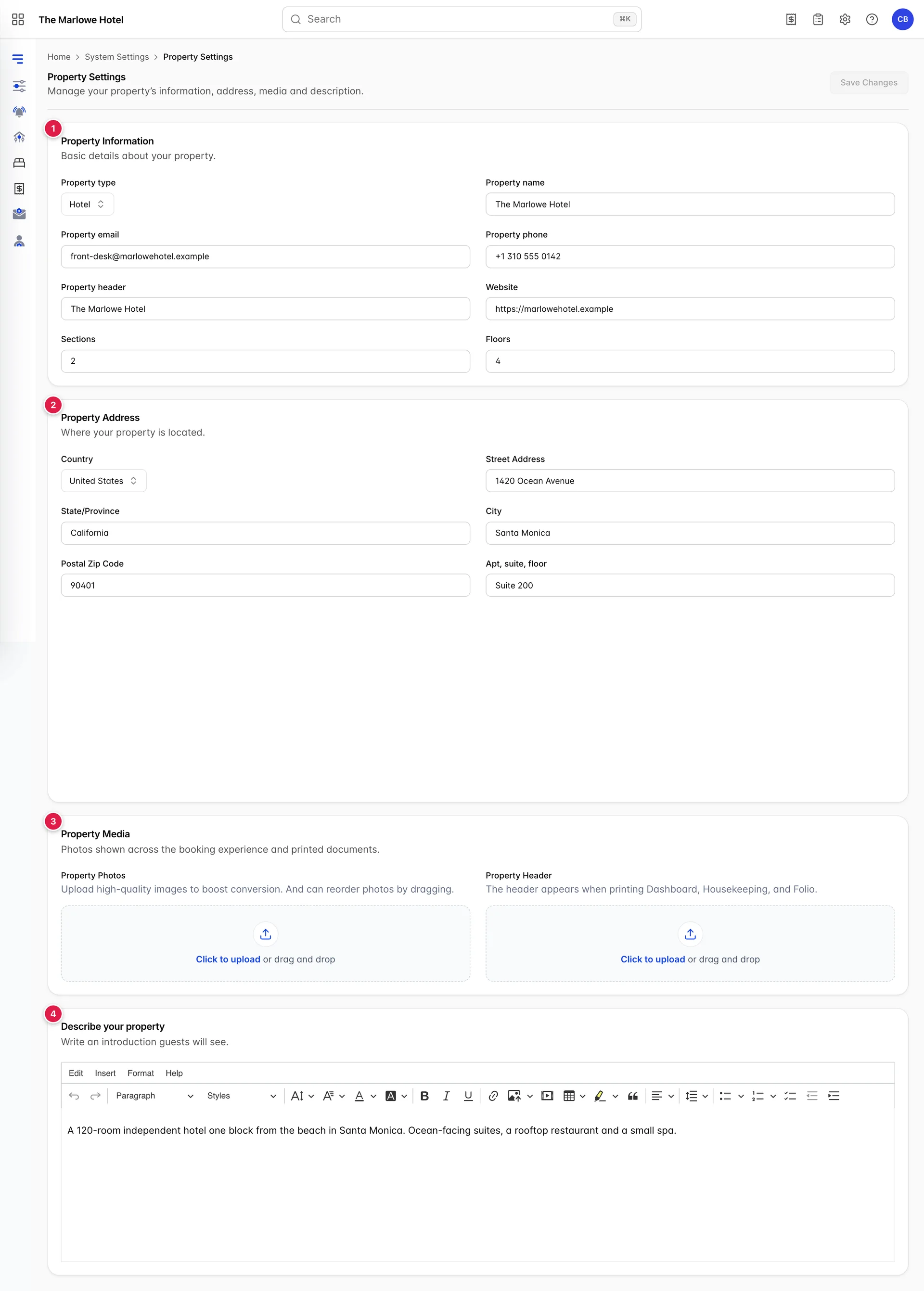Go to the System Settings breadcrumb
This screenshot has height=1291, width=924.
pos(116,57)
